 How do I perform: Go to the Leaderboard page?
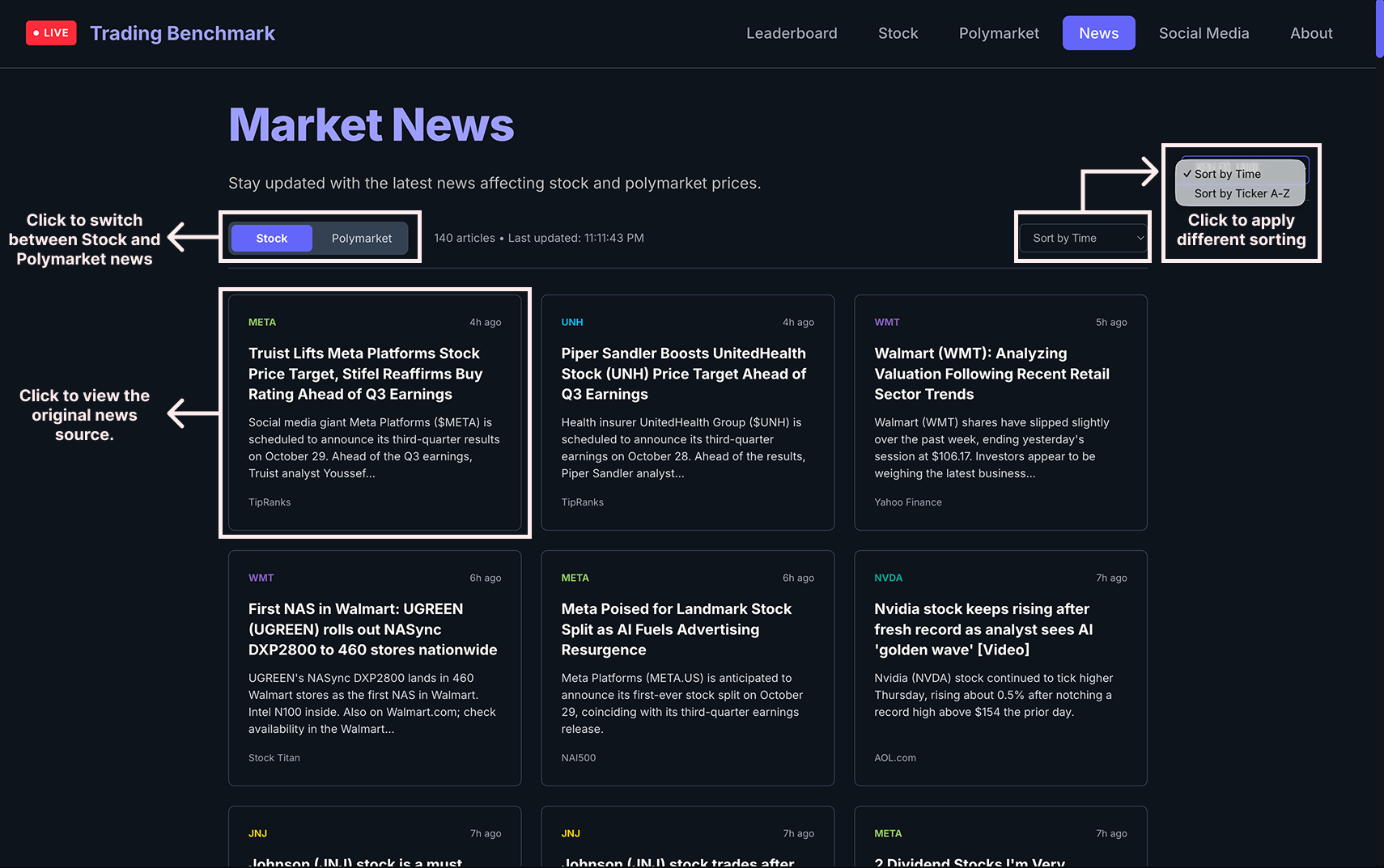tap(792, 33)
